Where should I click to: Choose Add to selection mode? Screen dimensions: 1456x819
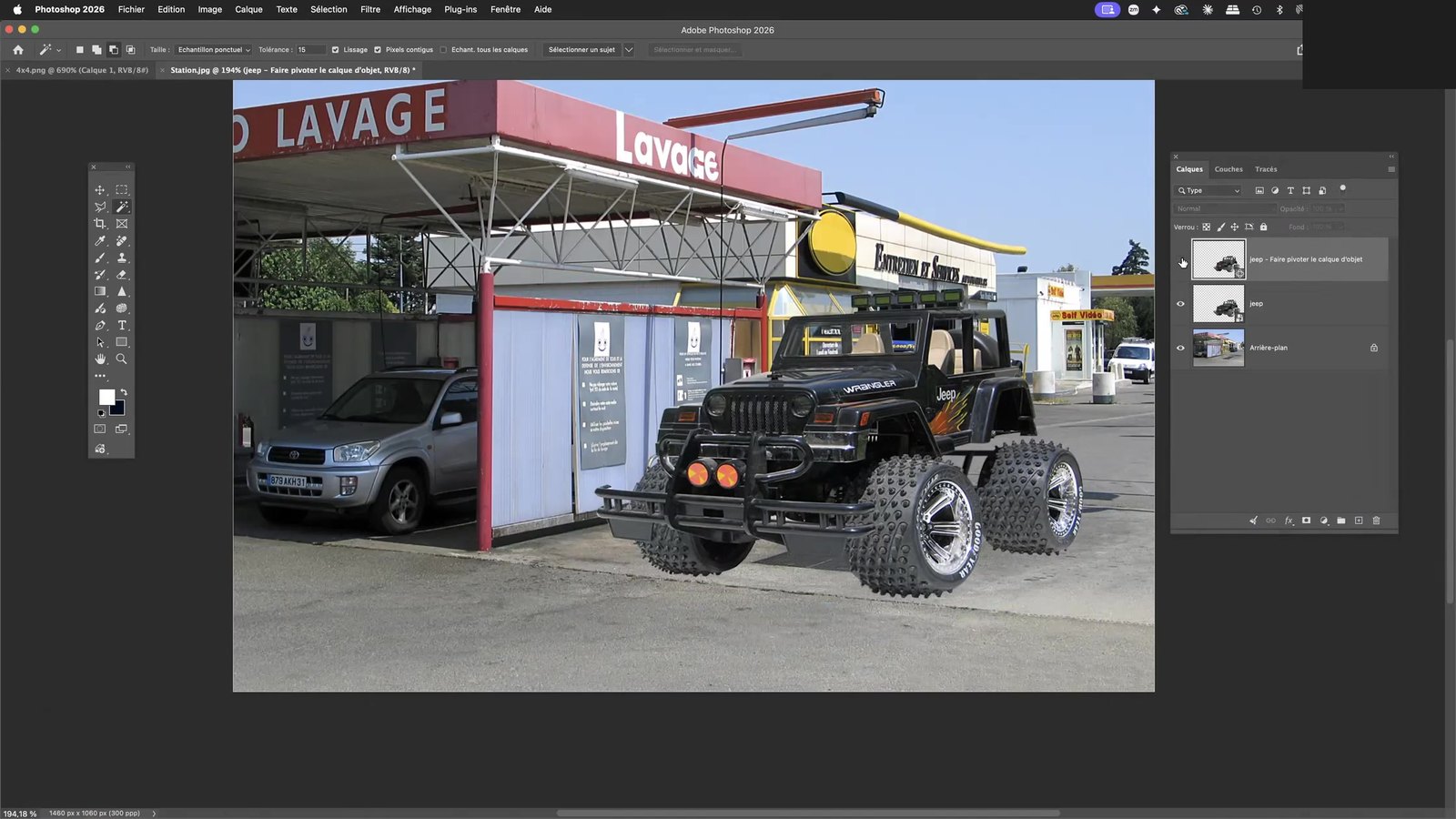(x=96, y=50)
